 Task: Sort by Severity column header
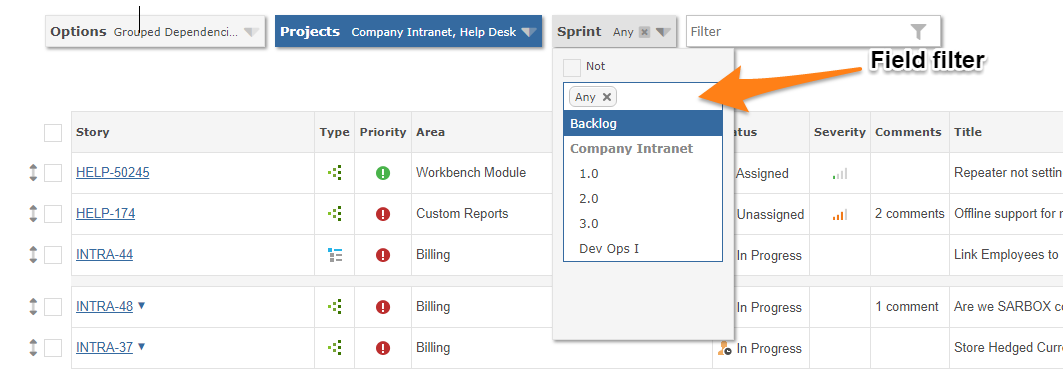840,132
